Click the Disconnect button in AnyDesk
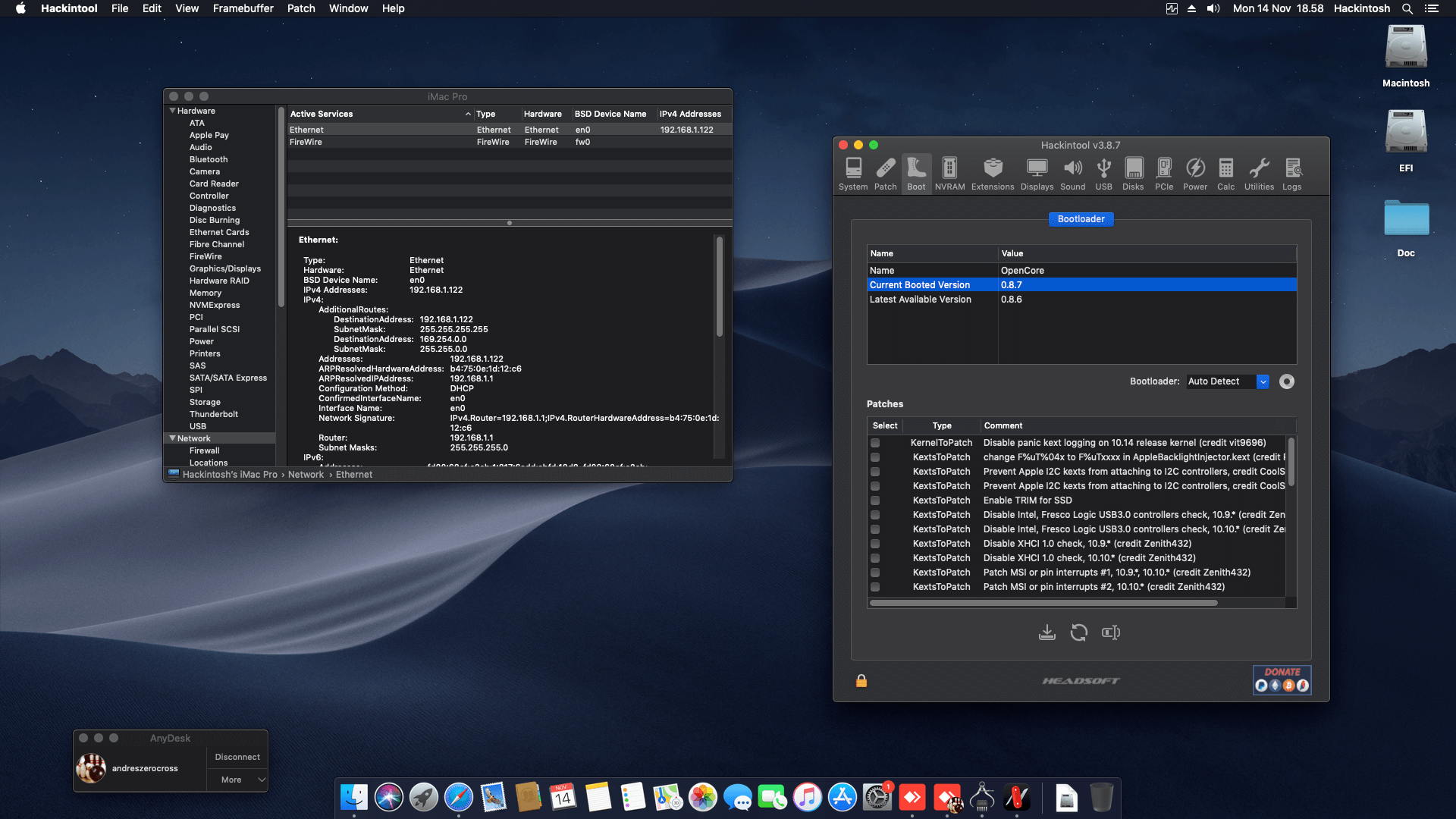Screen dimensions: 1456x819 [x=237, y=756]
